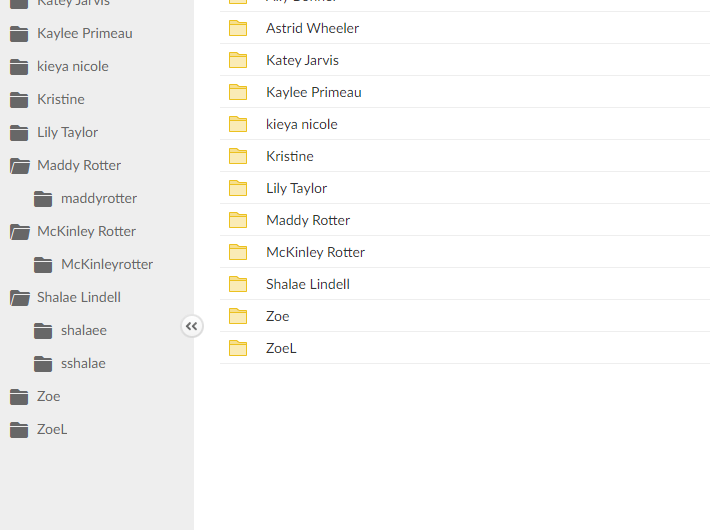Click the Kristine folder icon in the sidebar
Image resolution: width=710 pixels, height=530 pixels.
click(x=19, y=100)
